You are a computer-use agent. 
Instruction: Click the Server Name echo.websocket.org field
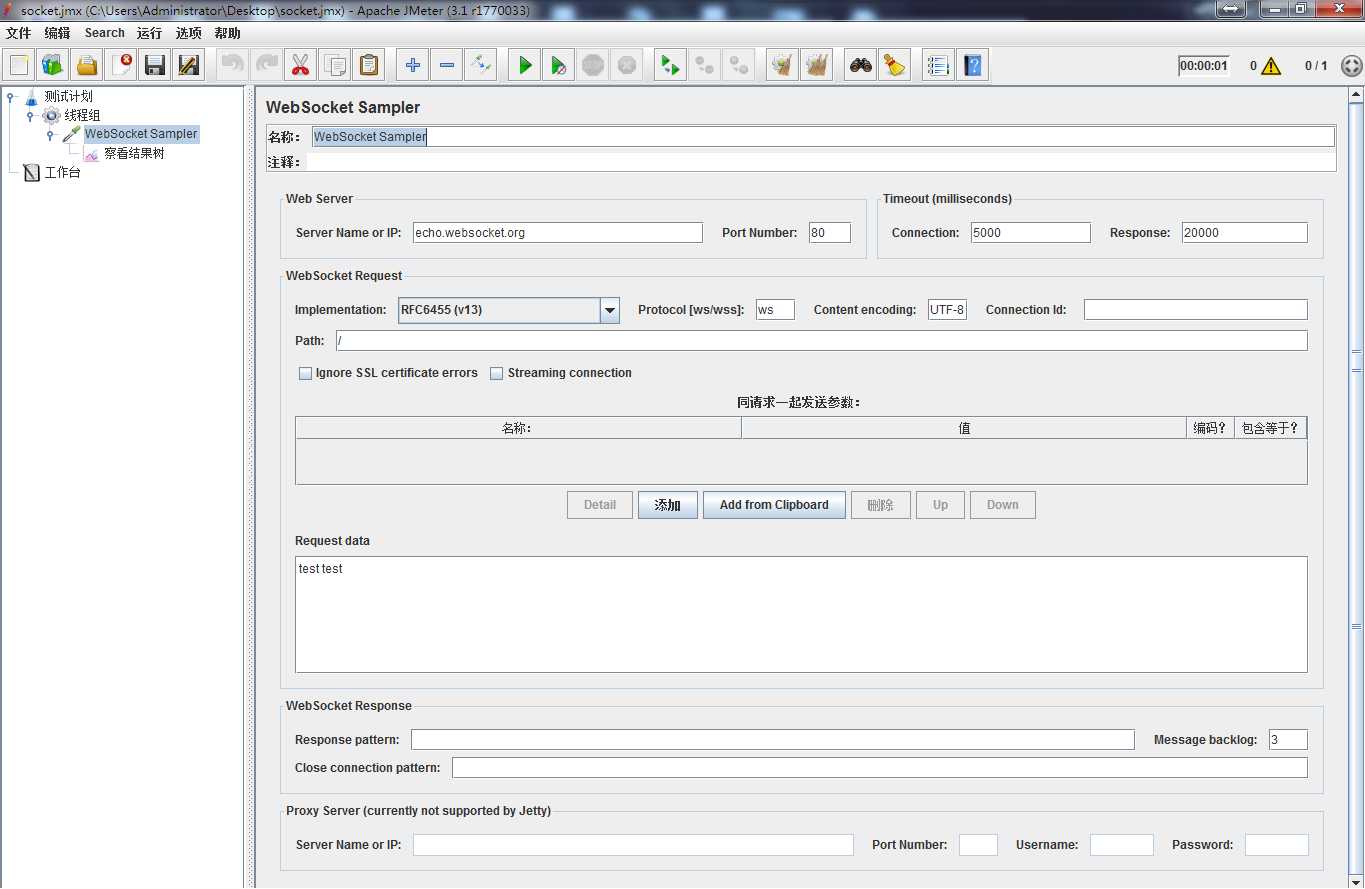pos(558,233)
